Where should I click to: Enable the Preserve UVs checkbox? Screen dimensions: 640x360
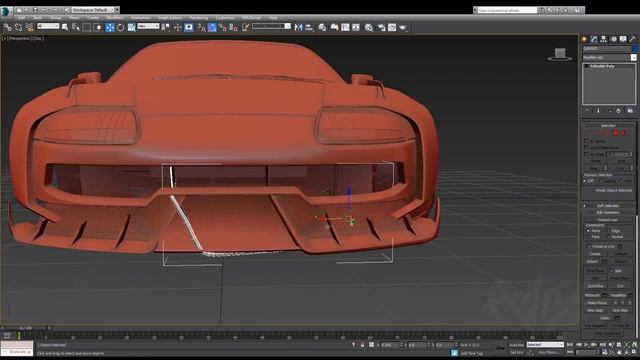589,247
